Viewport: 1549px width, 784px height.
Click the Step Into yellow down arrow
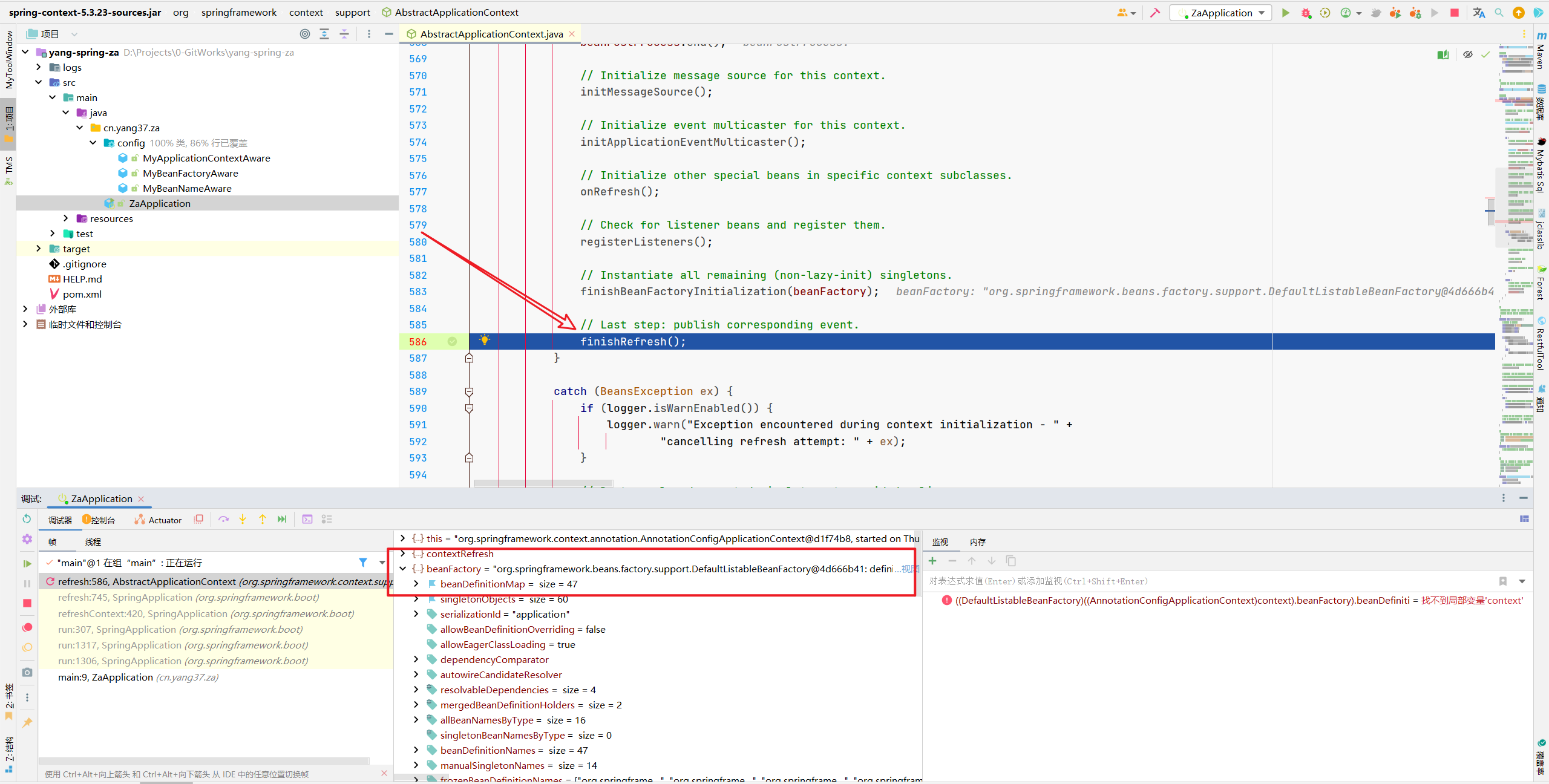[x=243, y=519]
